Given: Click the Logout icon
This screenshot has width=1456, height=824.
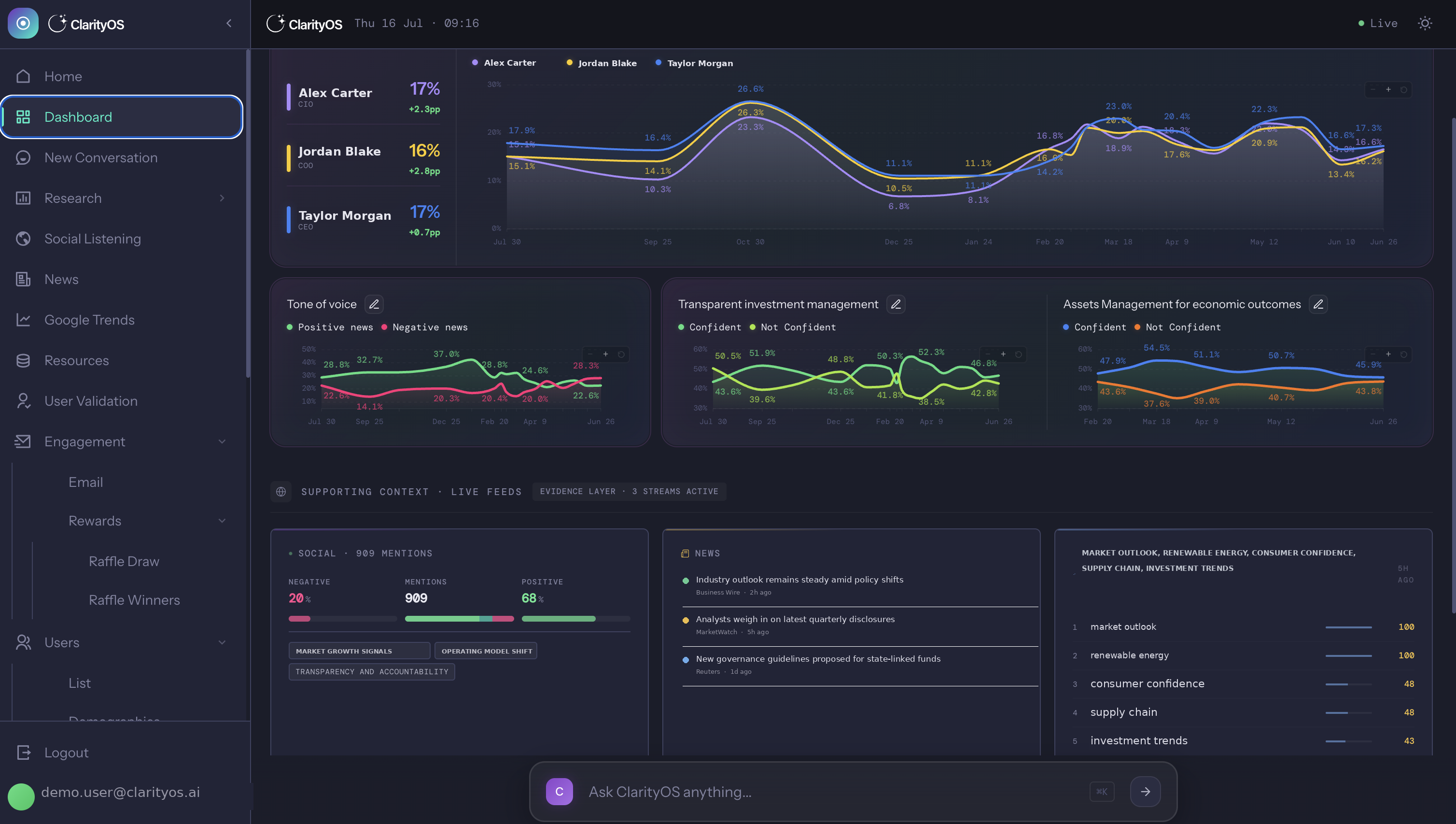Looking at the screenshot, I should point(23,753).
